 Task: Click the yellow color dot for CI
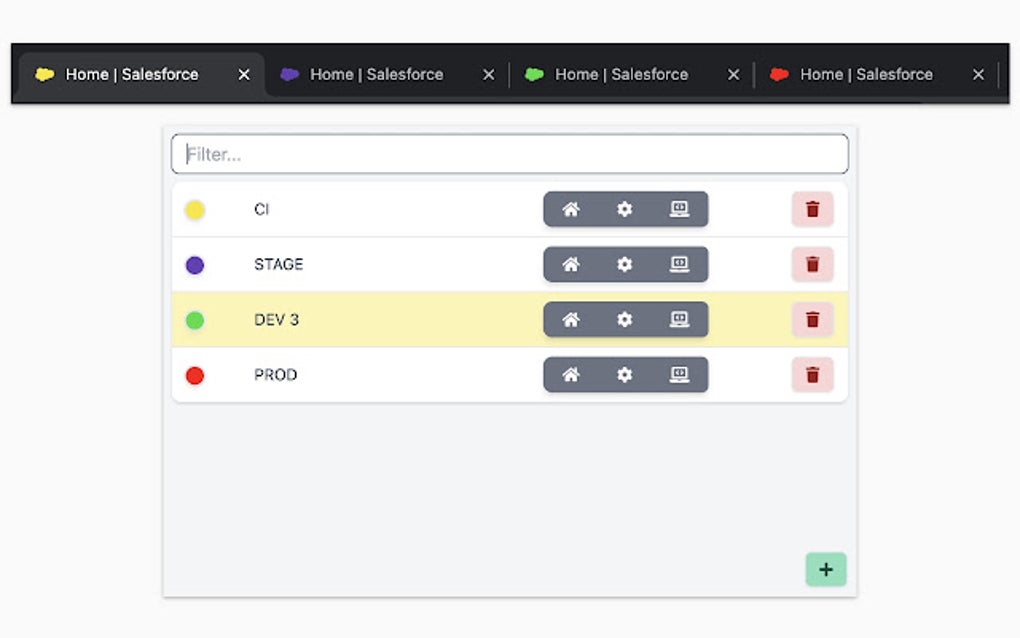coord(195,210)
